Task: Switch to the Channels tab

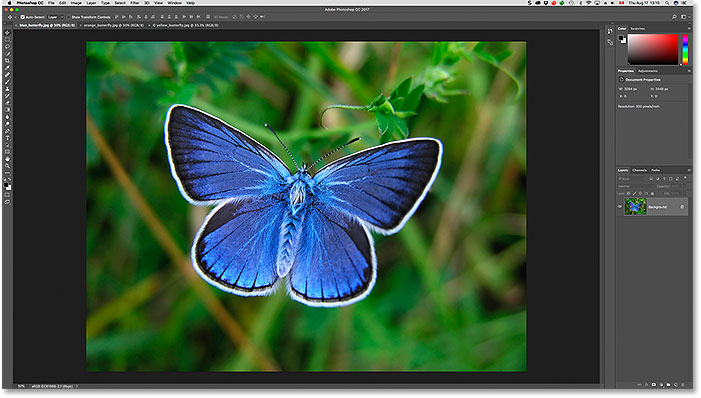Action: [639, 170]
